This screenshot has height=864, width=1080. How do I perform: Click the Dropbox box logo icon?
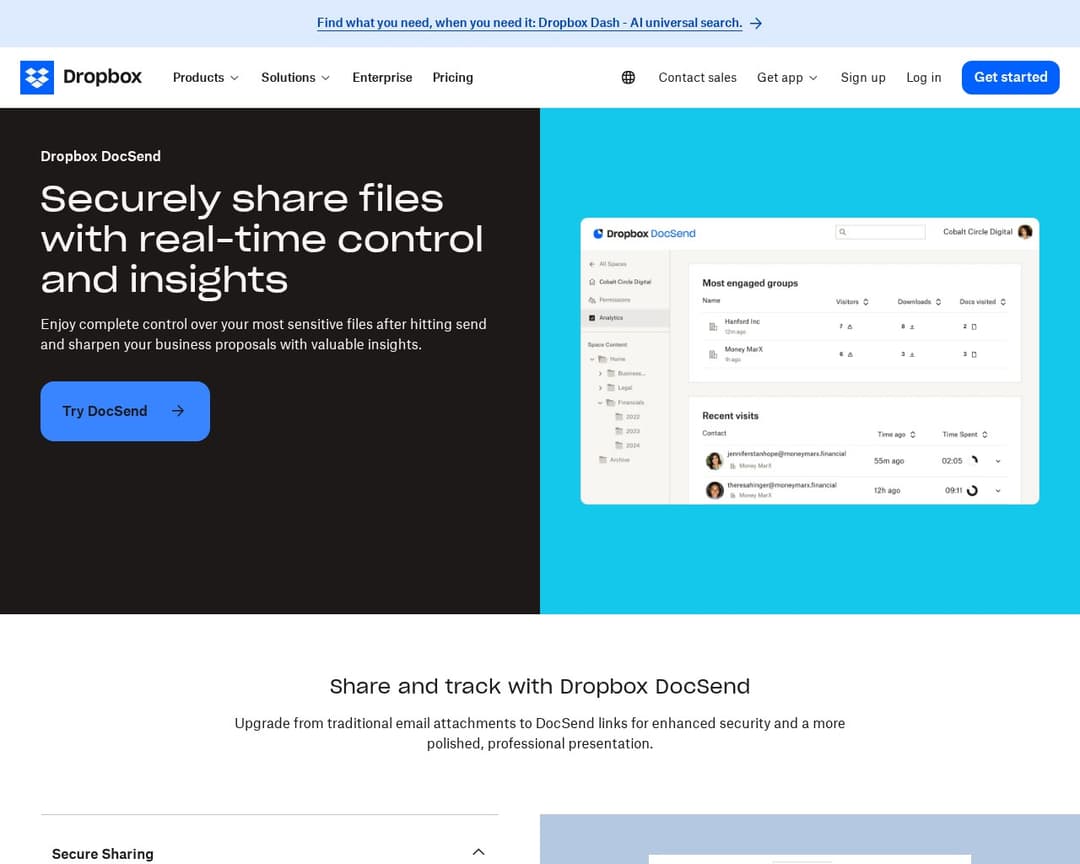point(37,77)
